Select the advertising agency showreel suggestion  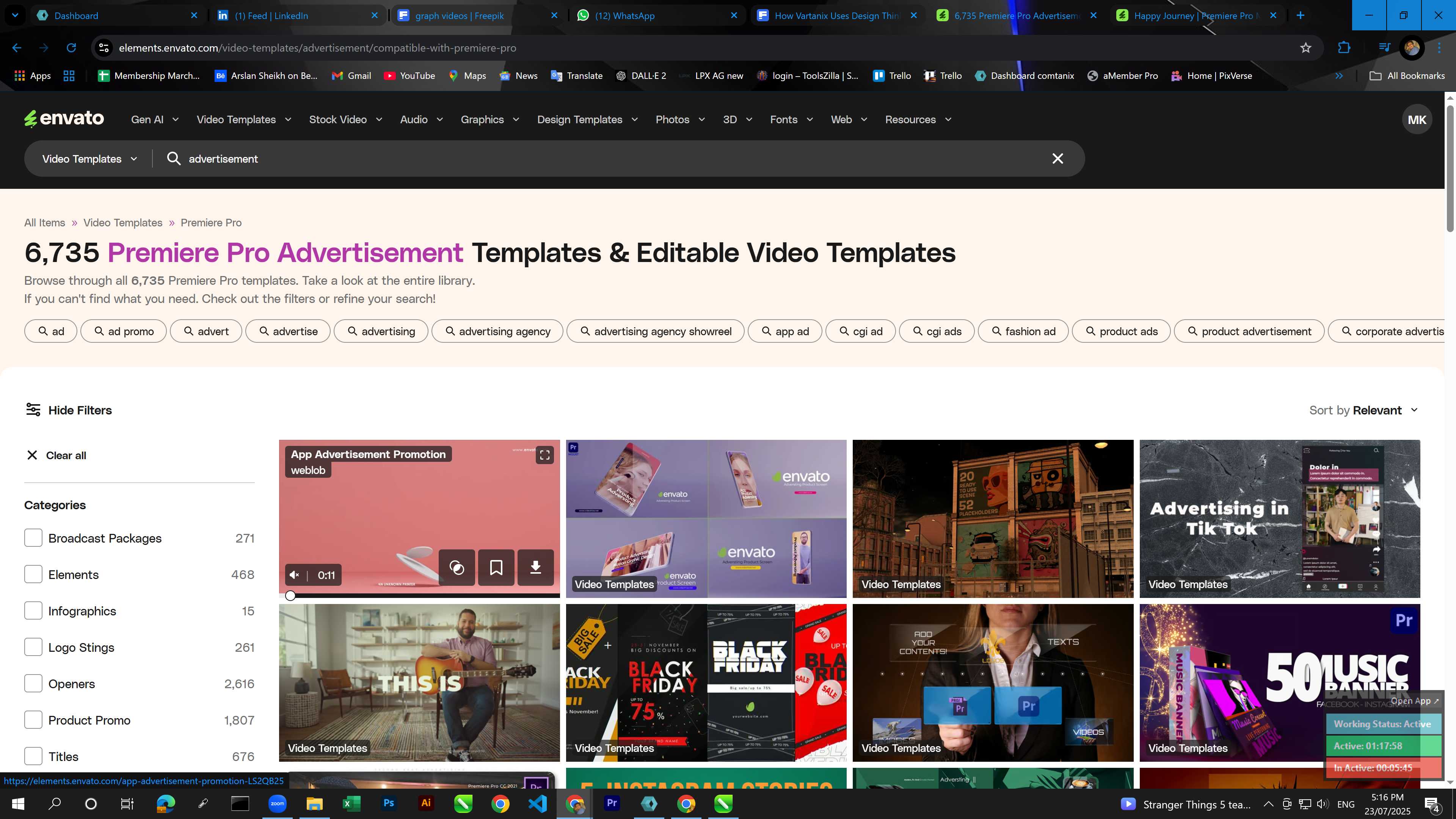pos(655,331)
